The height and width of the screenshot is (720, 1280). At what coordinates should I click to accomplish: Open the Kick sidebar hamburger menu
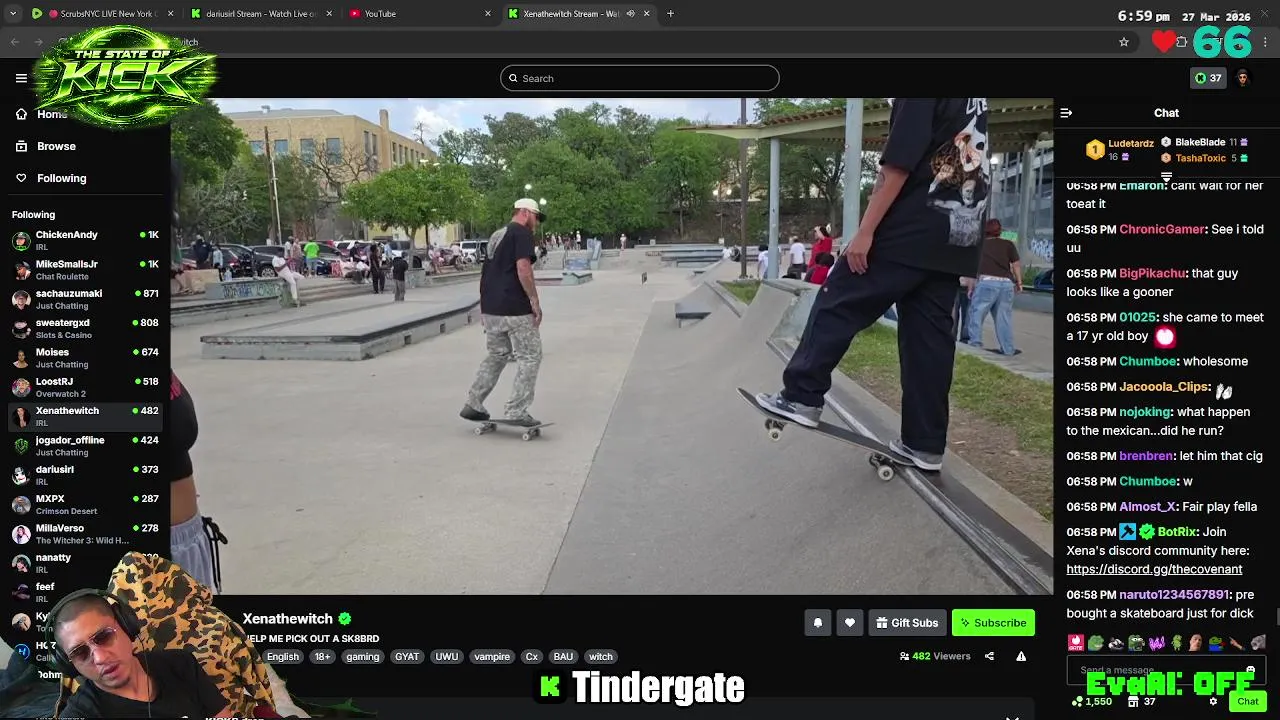(21, 78)
